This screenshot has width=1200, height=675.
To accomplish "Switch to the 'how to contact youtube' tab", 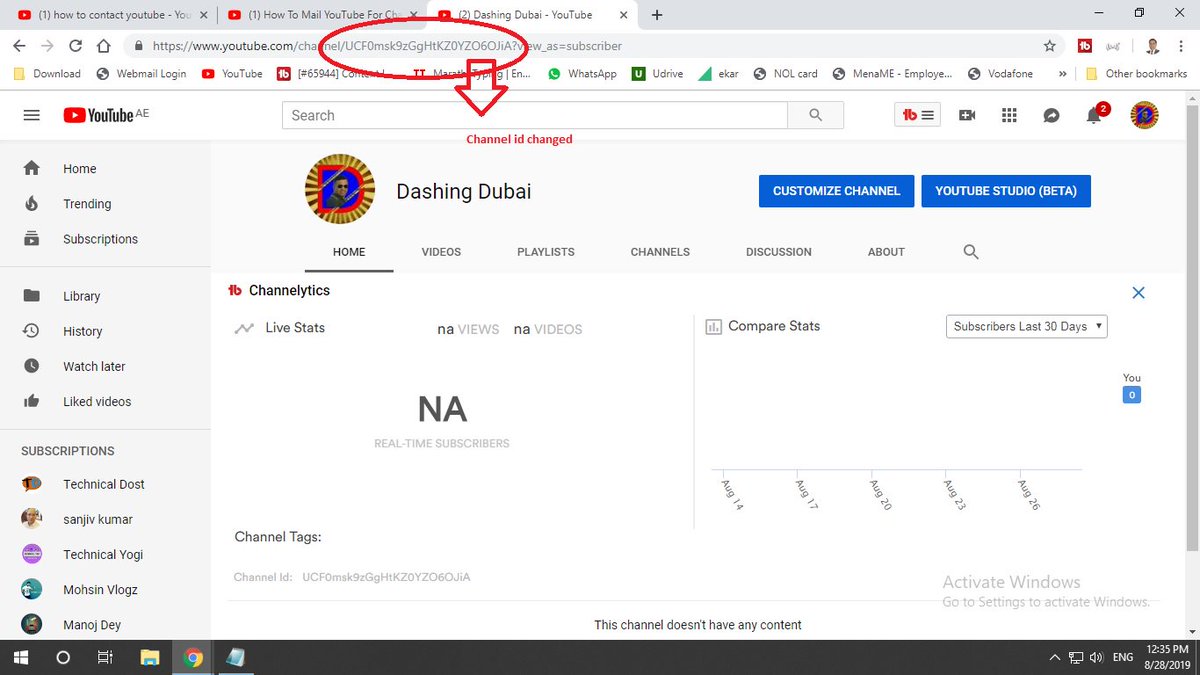I will click(x=112, y=15).
